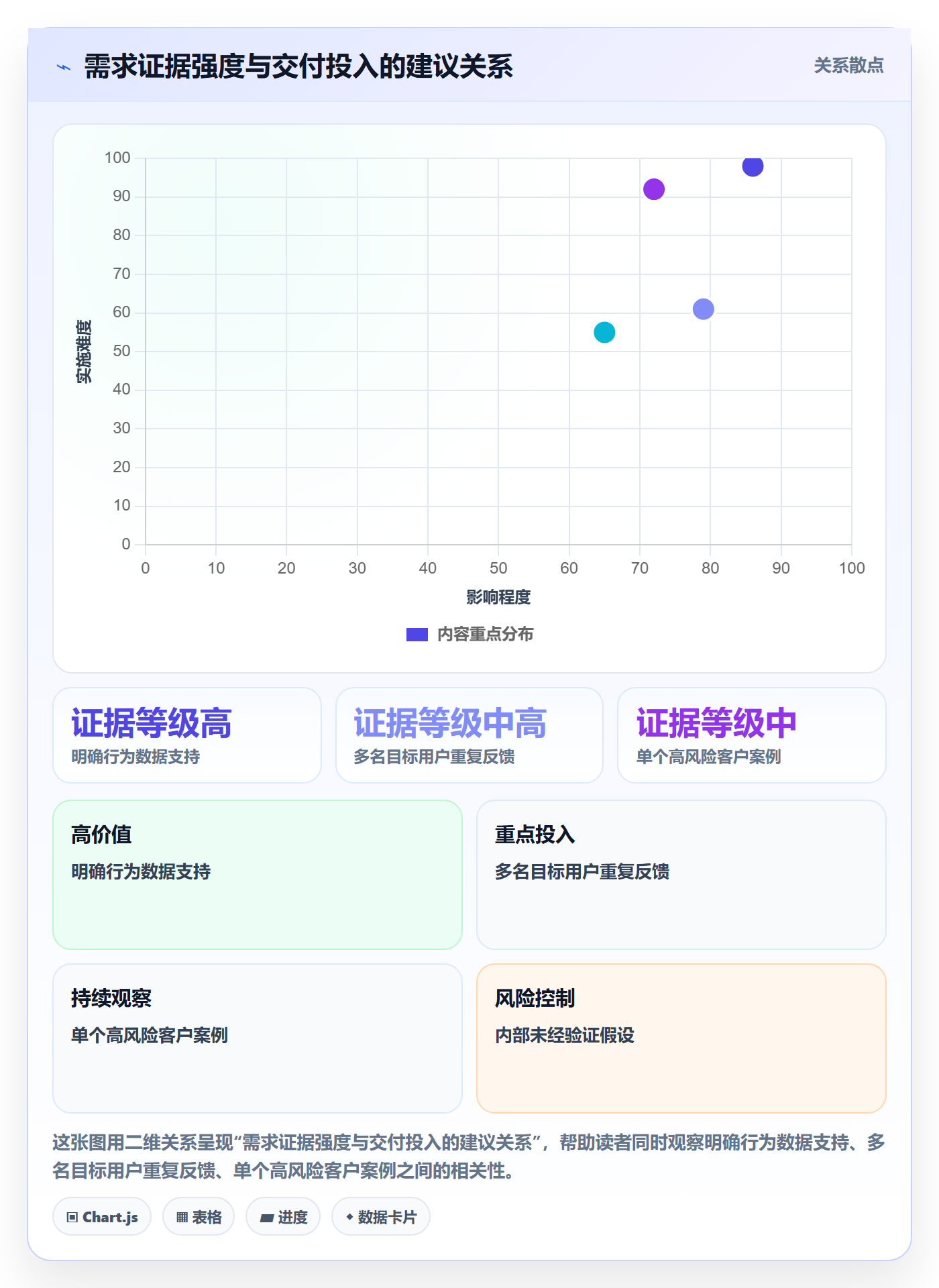Viewport: 939px width, 1288px height.
Task: Click the description paragraph starting 这张图用二维关系
Action: coord(469,1157)
